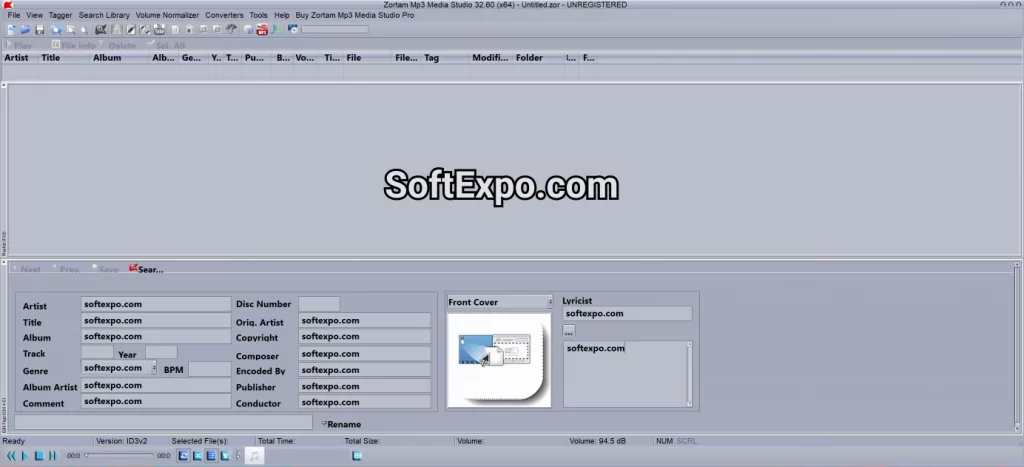Click the Save button in tag editor

[104, 269]
